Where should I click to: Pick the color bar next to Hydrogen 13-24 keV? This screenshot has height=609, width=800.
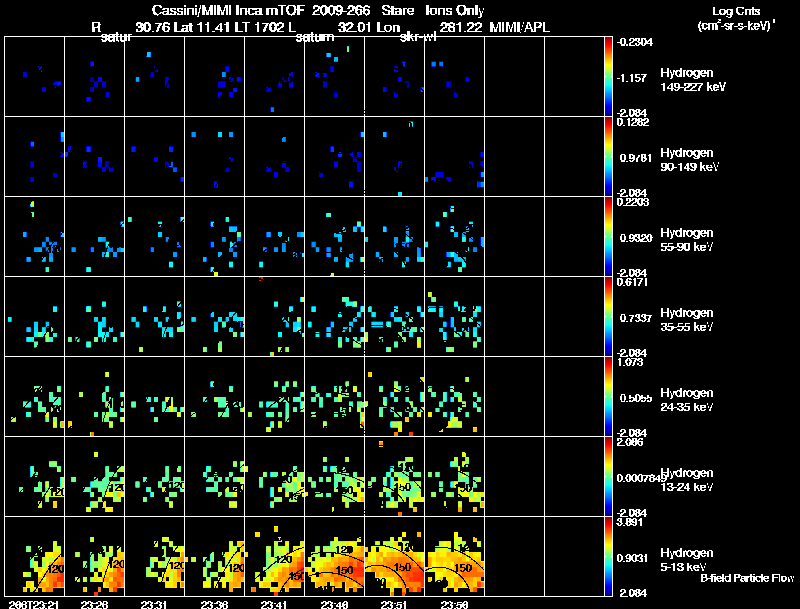click(608, 477)
